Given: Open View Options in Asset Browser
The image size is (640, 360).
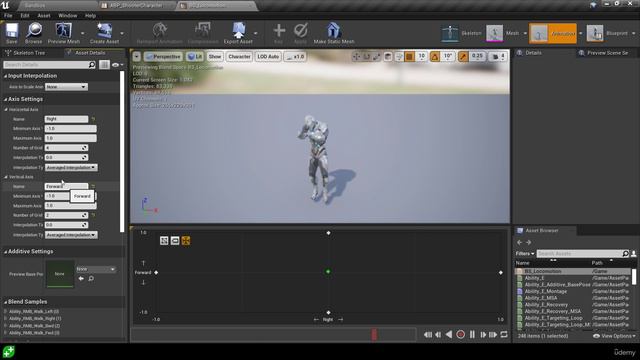Looking at the screenshot, I should pos(614,336).
